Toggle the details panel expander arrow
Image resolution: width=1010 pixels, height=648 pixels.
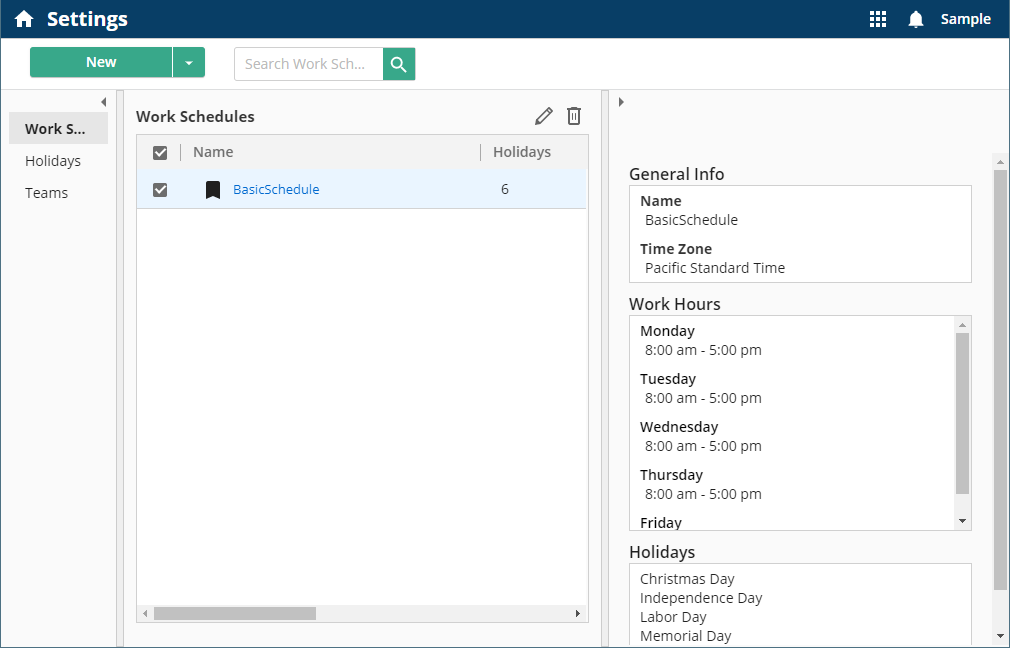click(621, 102)
